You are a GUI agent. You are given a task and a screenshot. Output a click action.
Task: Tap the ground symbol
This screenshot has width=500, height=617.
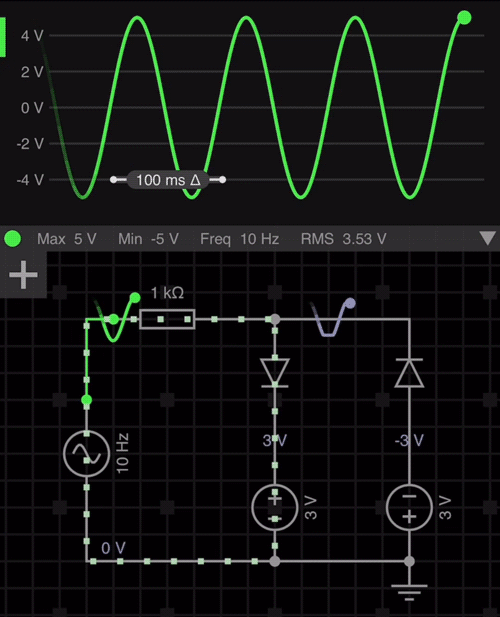coord(409,592)
